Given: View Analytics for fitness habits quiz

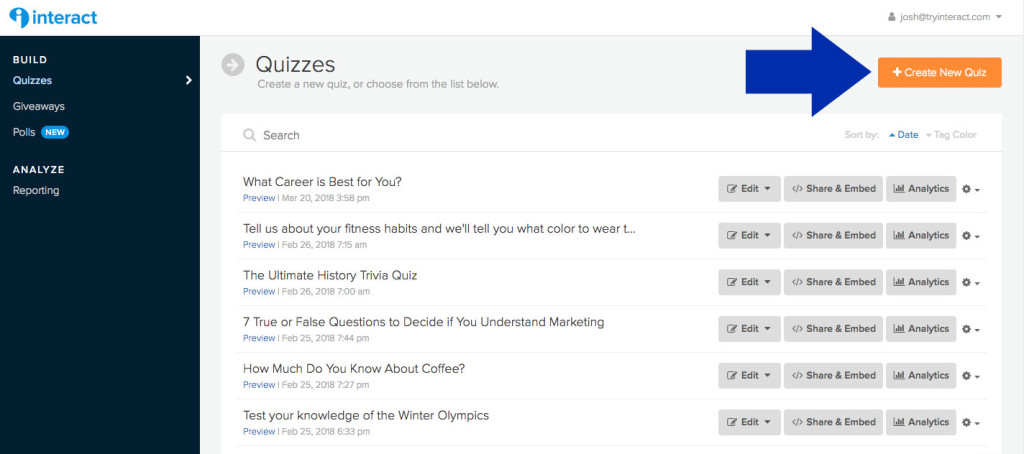Looking at the screenshot, I should click(x=921, y=235).
